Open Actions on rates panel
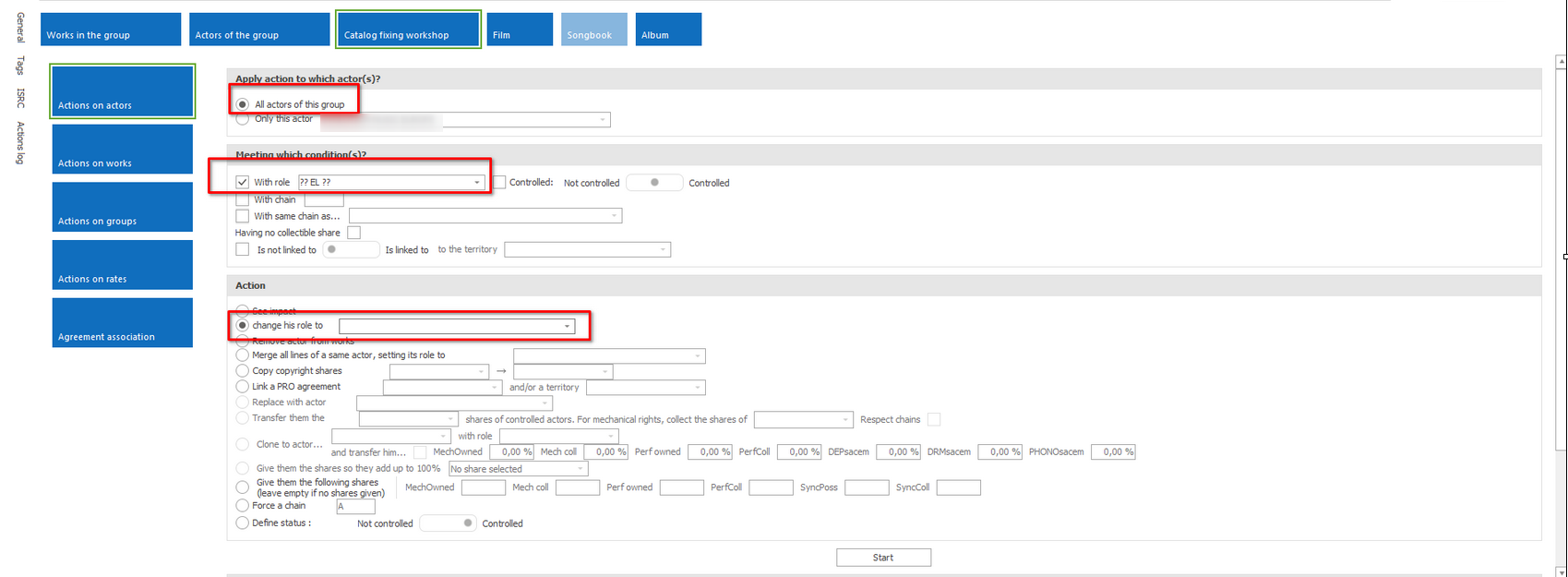This screenshot has height=577, width=1568. (x=123, y=265)
